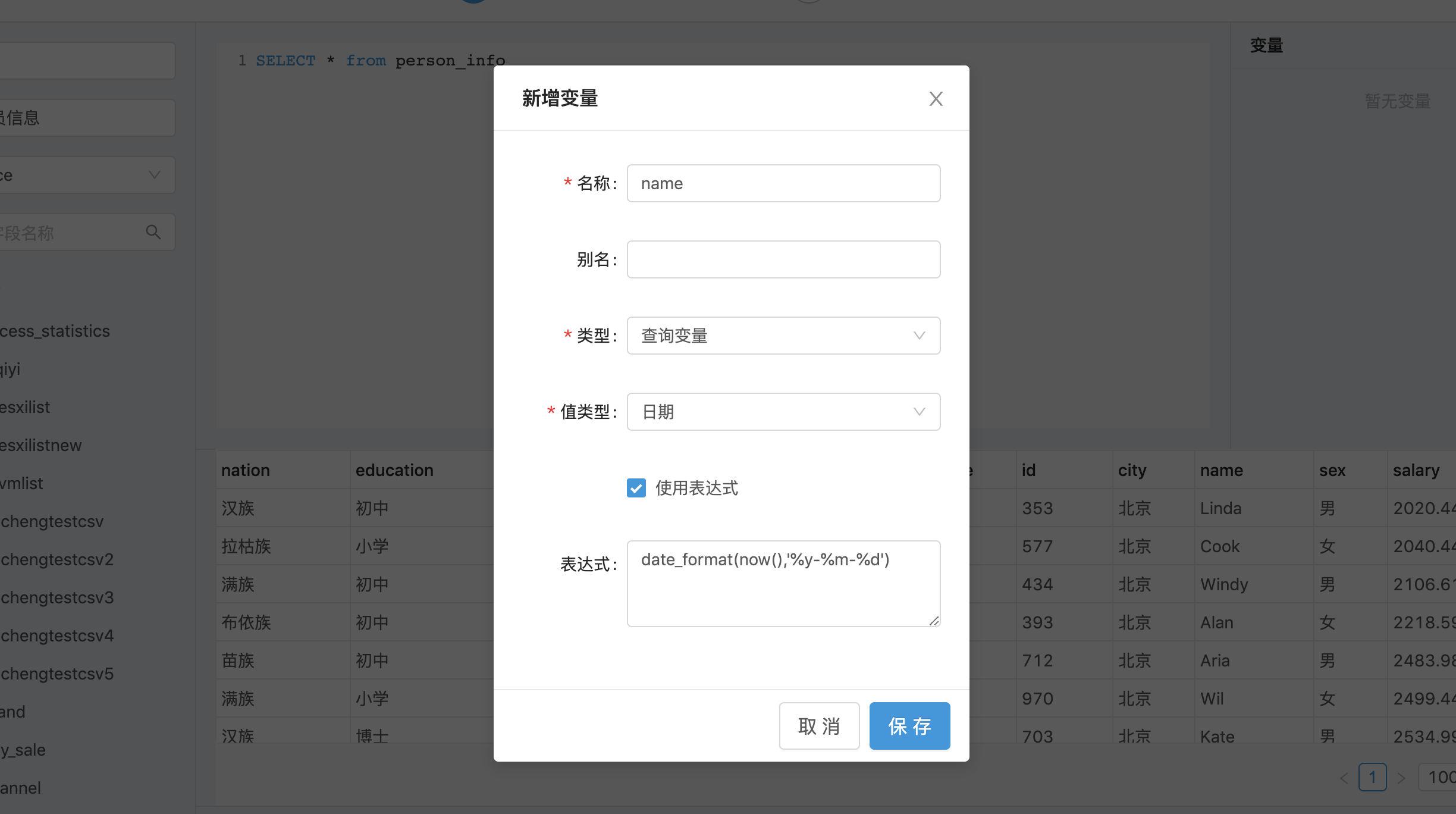Click the 取消 button
1456x814 pixels.
tap(819, 726)
